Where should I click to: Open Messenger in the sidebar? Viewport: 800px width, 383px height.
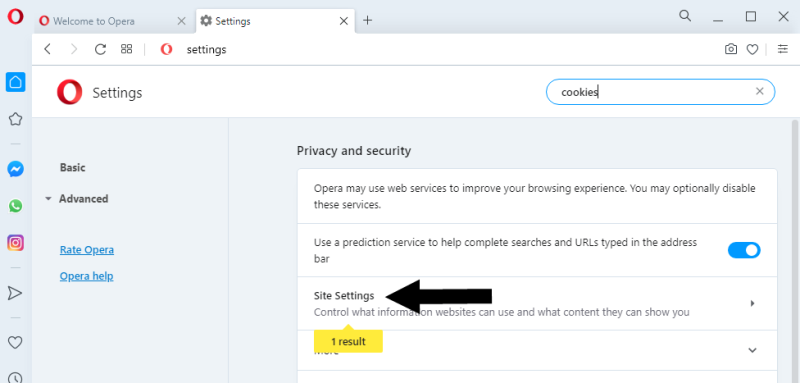[15, 169]
